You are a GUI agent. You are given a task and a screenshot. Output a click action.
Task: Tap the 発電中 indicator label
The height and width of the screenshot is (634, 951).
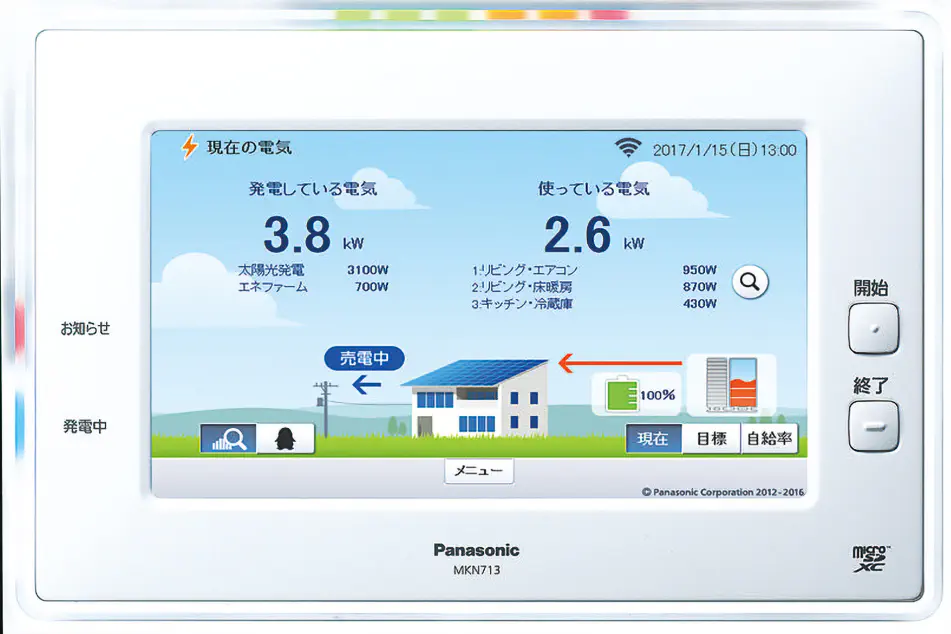86,427
